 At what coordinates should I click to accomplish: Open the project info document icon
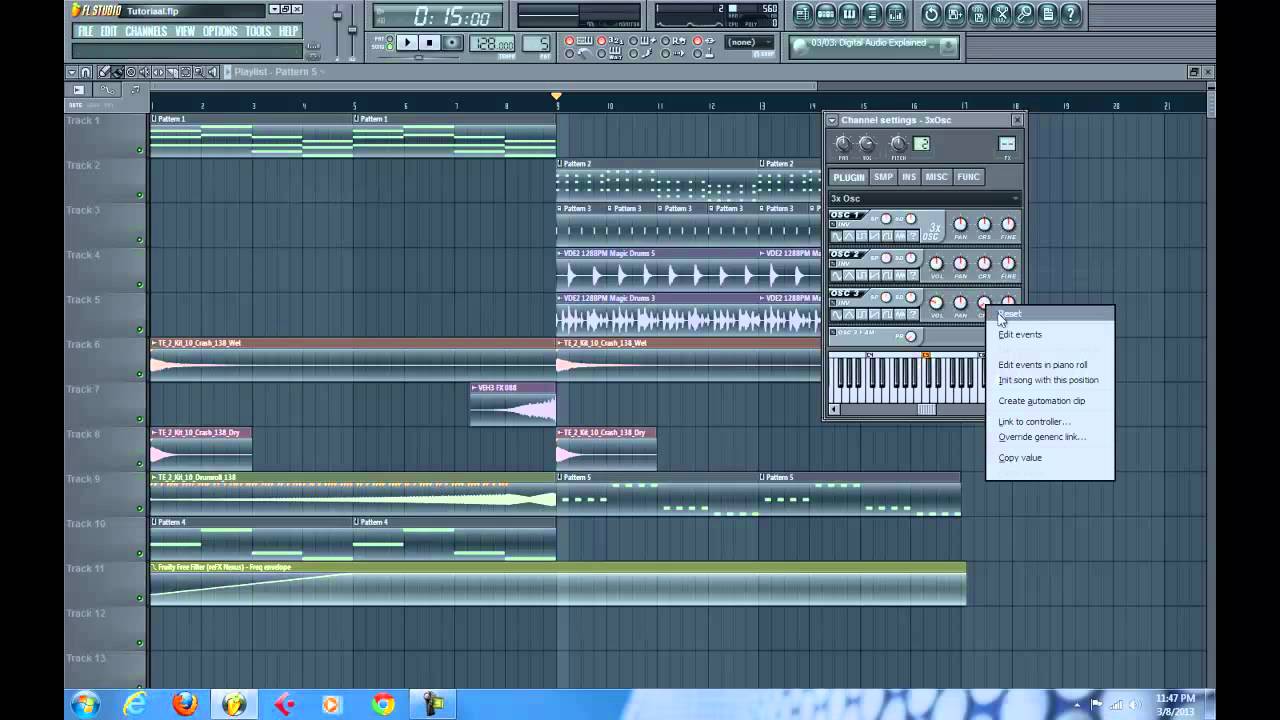(x=1047, y=14)
